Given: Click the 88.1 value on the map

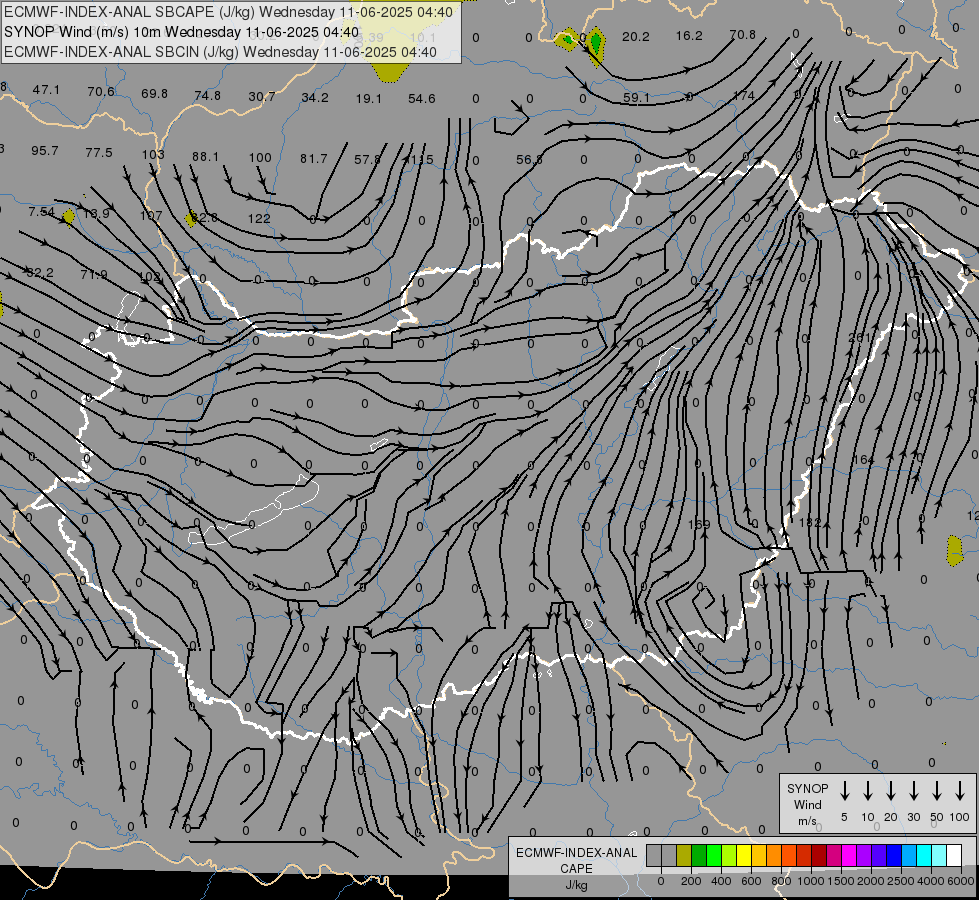Looking at the screenshot, I should click(x=205, y=157).
